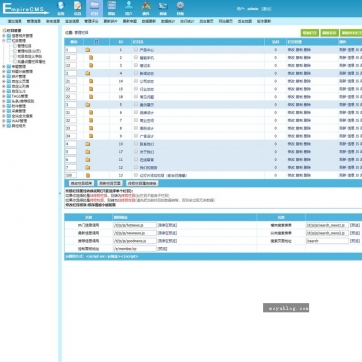The width and height of the screenshot is (362, 362).
Task: Click the folder icon beside WAP管理 in tree
Action: 9,121
